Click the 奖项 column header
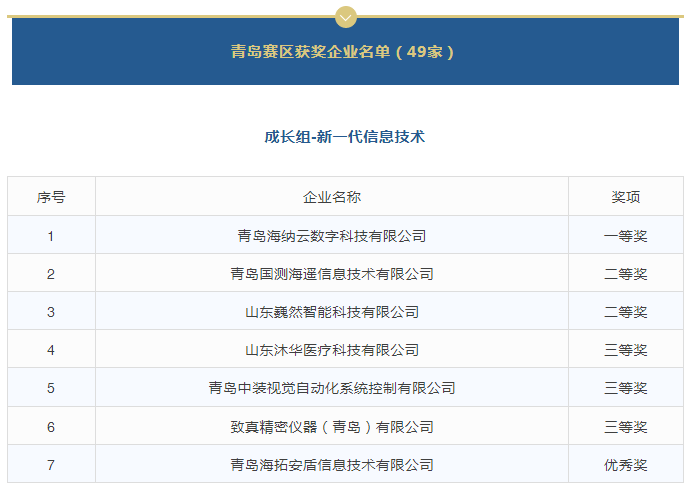The width and height of the screenshot is (691, 489). pos(626,196)
